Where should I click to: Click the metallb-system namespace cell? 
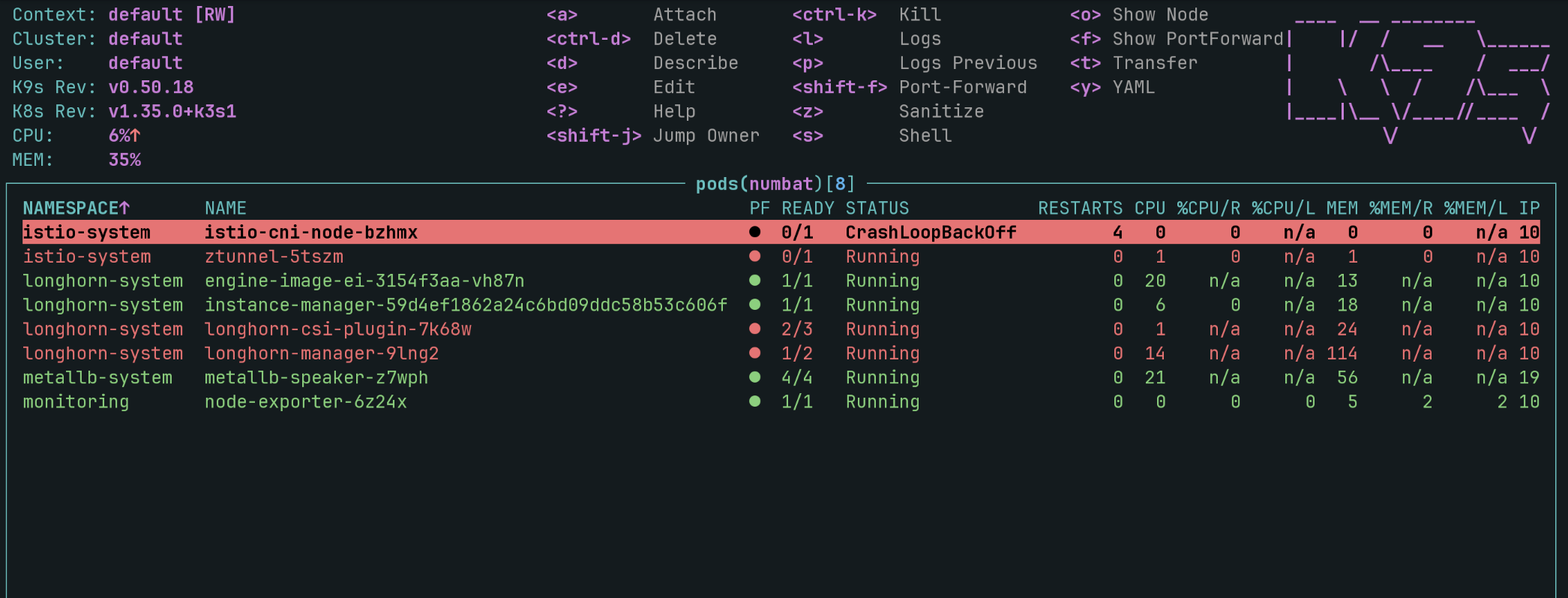point(97,377)
